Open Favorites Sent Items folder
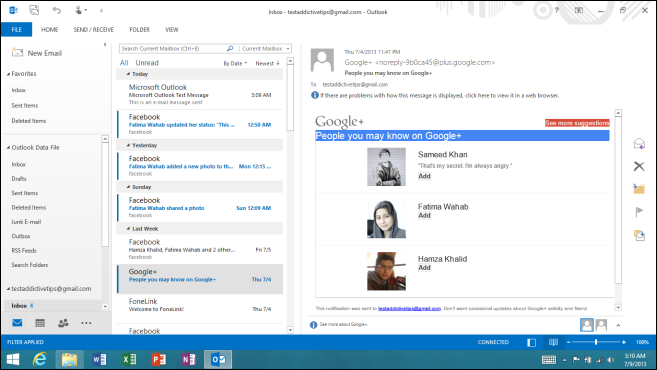 25,106
